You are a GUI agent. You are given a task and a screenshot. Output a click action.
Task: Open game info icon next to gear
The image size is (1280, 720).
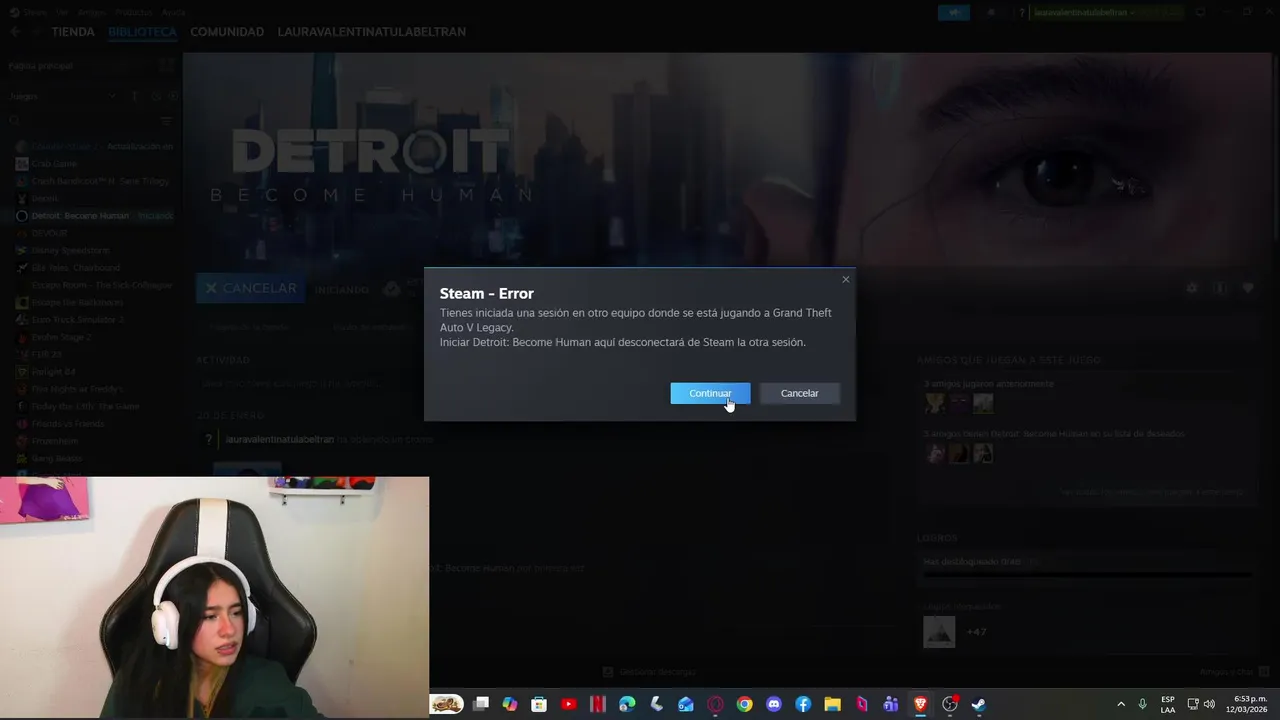pyautogui.click(x=1219, y=288)
